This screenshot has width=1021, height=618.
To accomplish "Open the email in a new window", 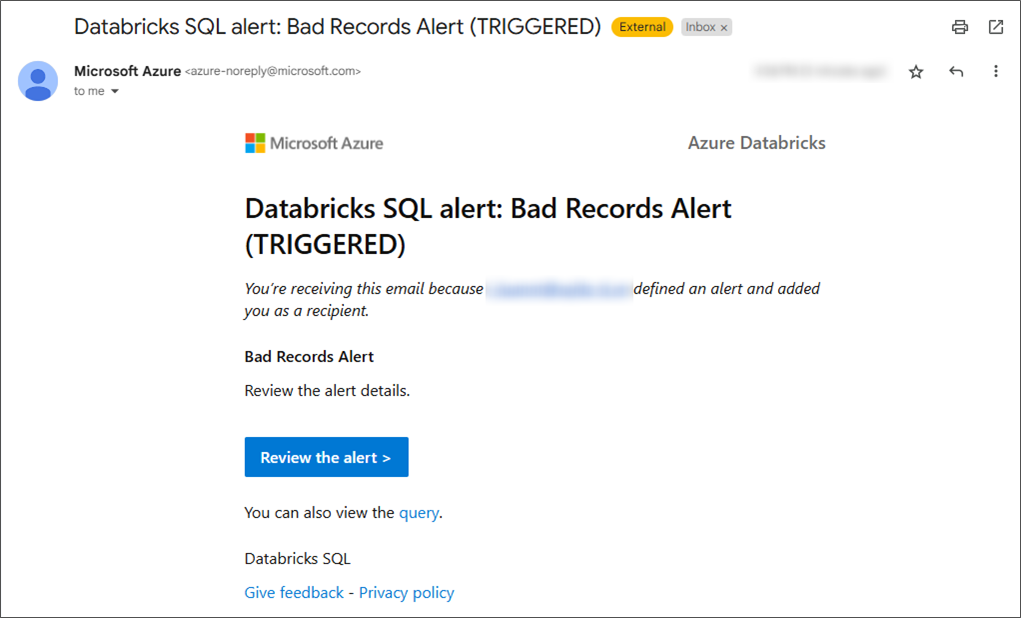I will (x=996, y=27).
